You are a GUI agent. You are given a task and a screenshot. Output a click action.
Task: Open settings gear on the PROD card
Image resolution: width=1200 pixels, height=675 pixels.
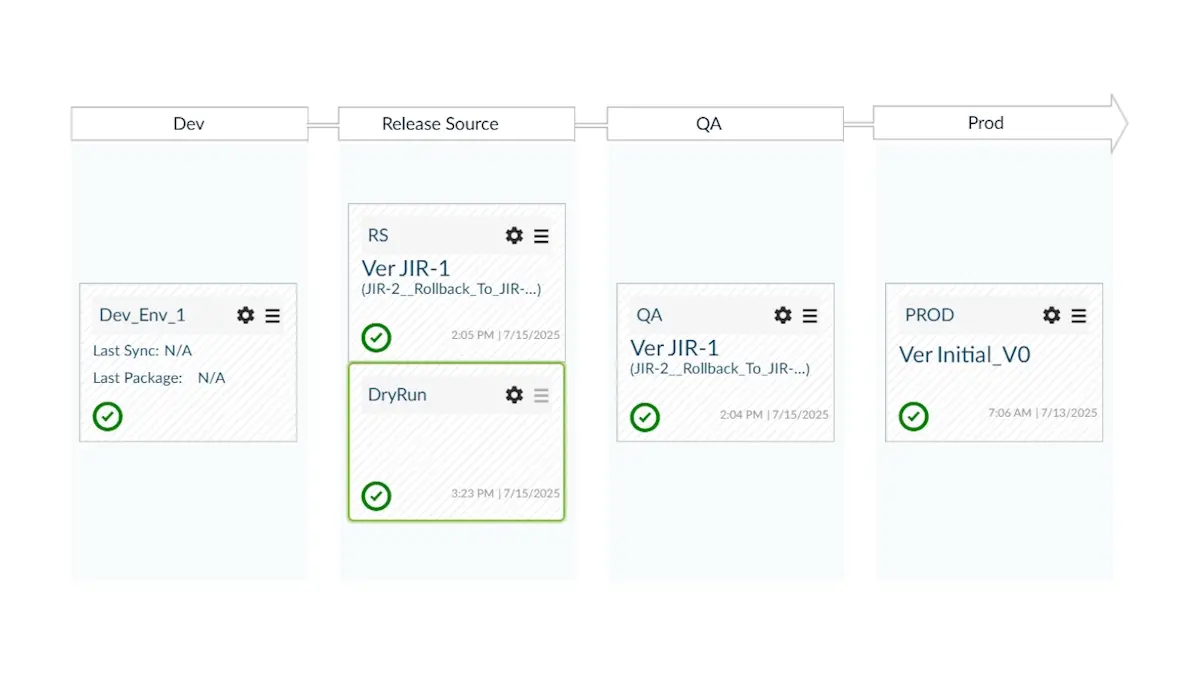tap(1051, 315)
